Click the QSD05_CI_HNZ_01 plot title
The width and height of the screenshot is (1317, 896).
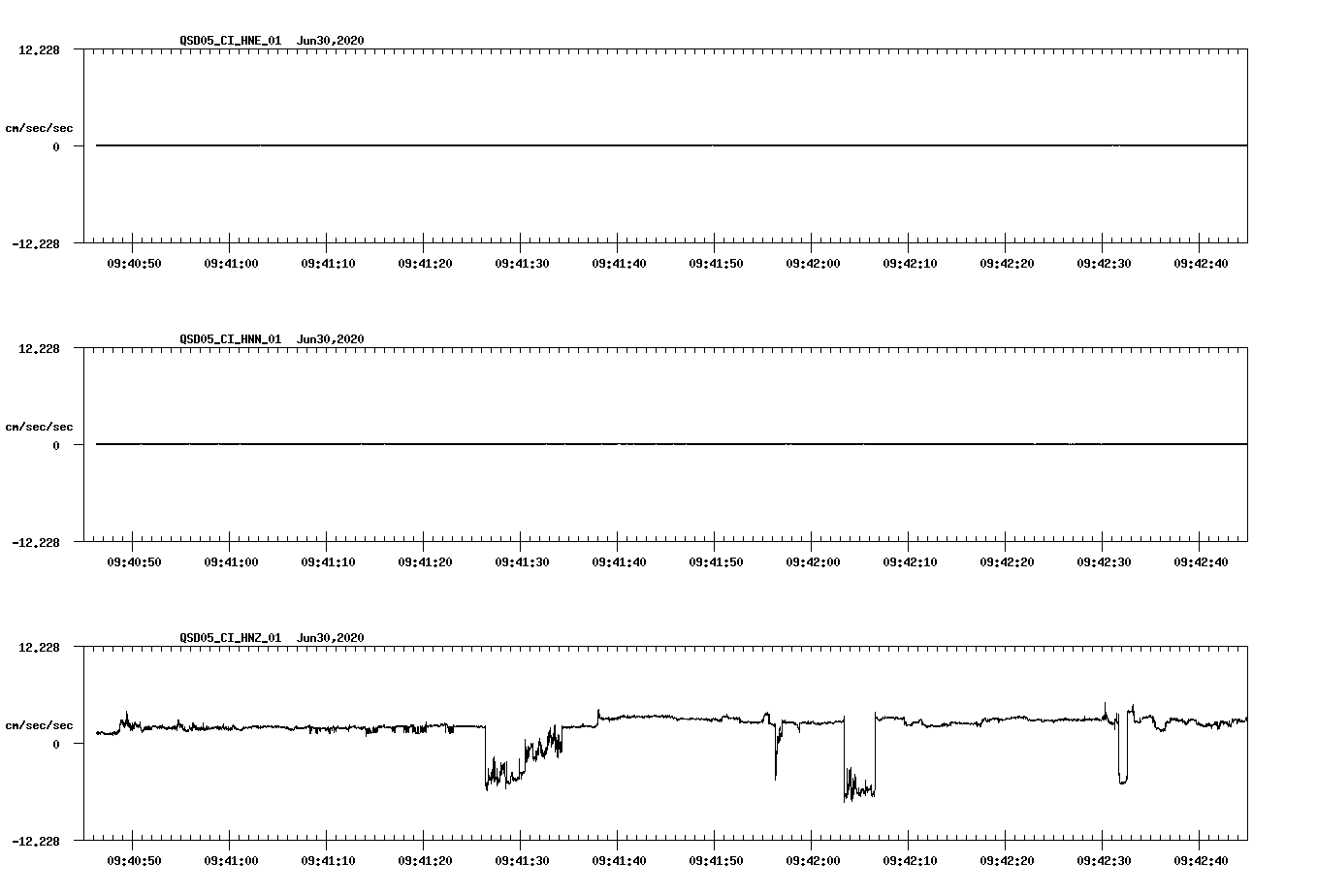231,638
